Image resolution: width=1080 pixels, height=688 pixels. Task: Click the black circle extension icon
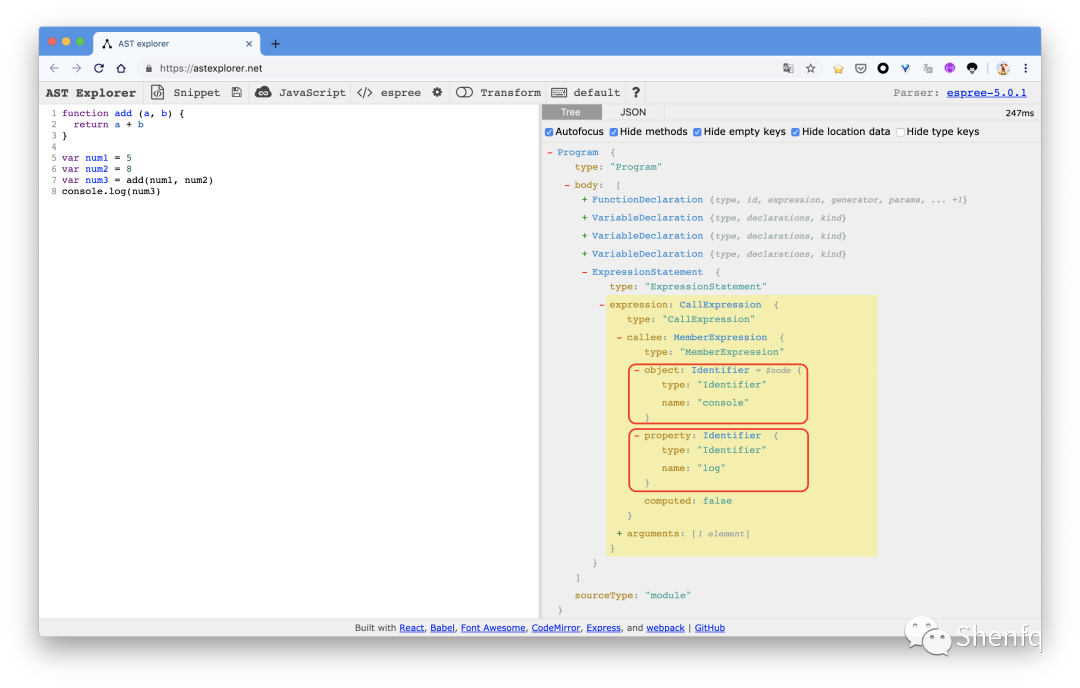(883, 68)
